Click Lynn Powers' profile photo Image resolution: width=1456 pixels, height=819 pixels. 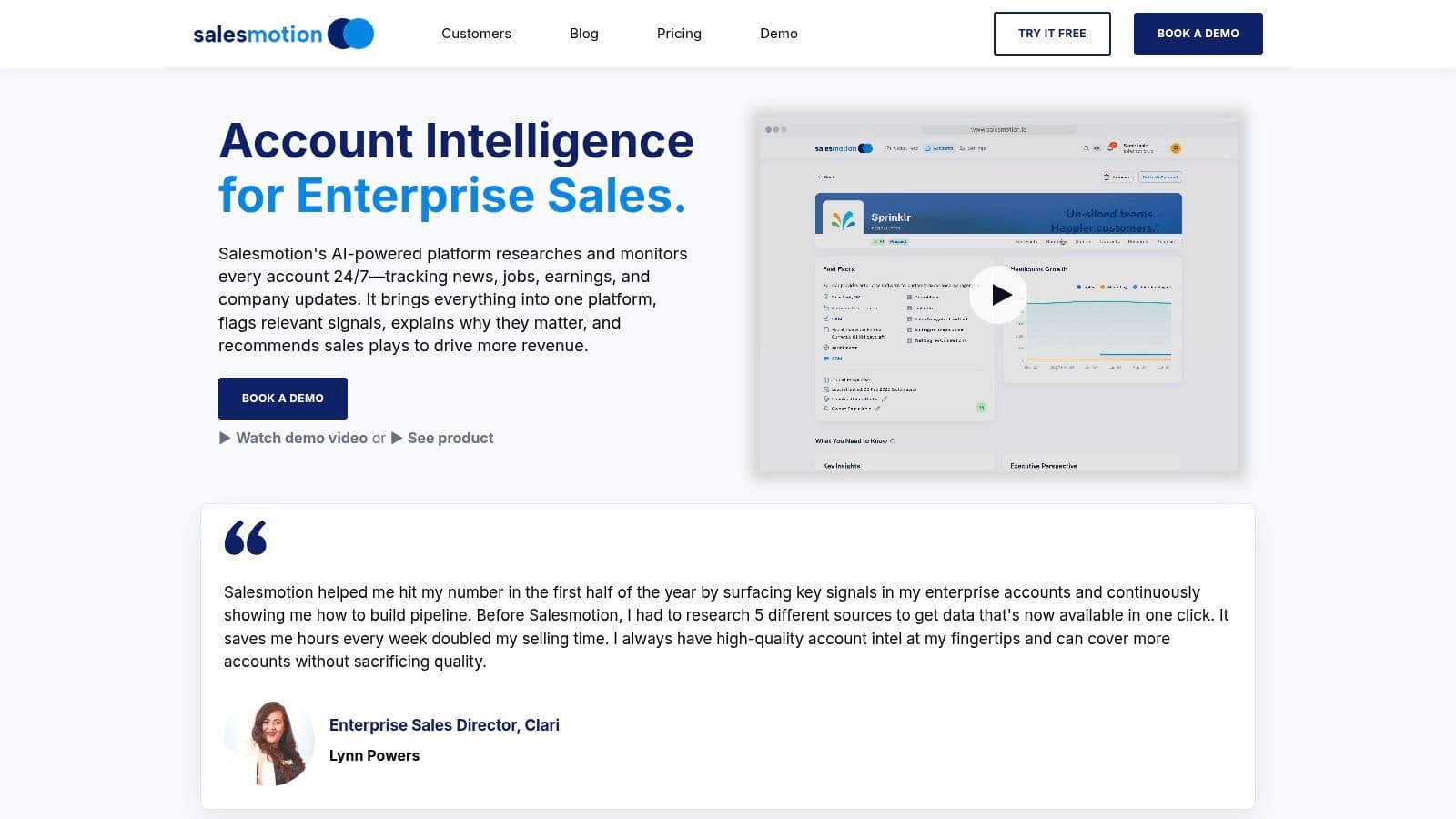coord(269,743)
